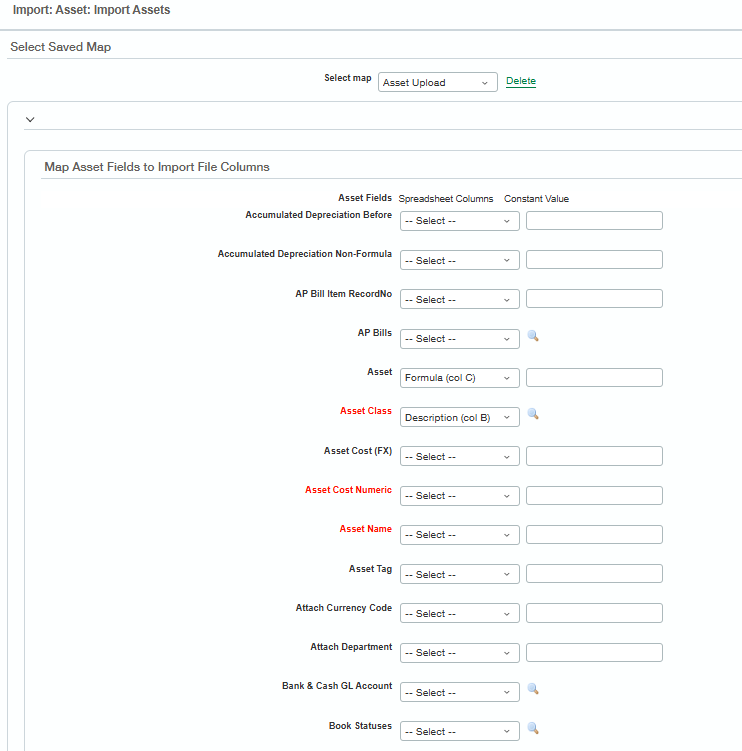Screen dimensions: 742x751
Task: Delete the selected saved map
Action: tap(521, 81)
